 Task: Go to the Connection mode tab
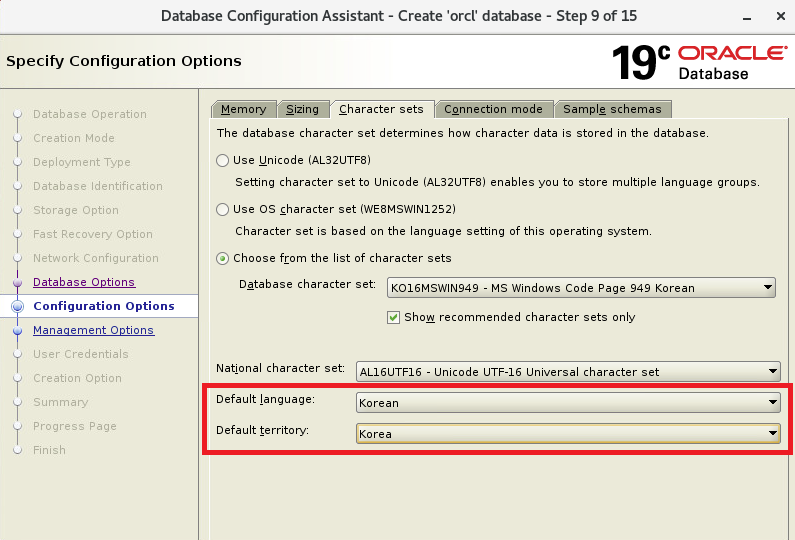(493, 109)
